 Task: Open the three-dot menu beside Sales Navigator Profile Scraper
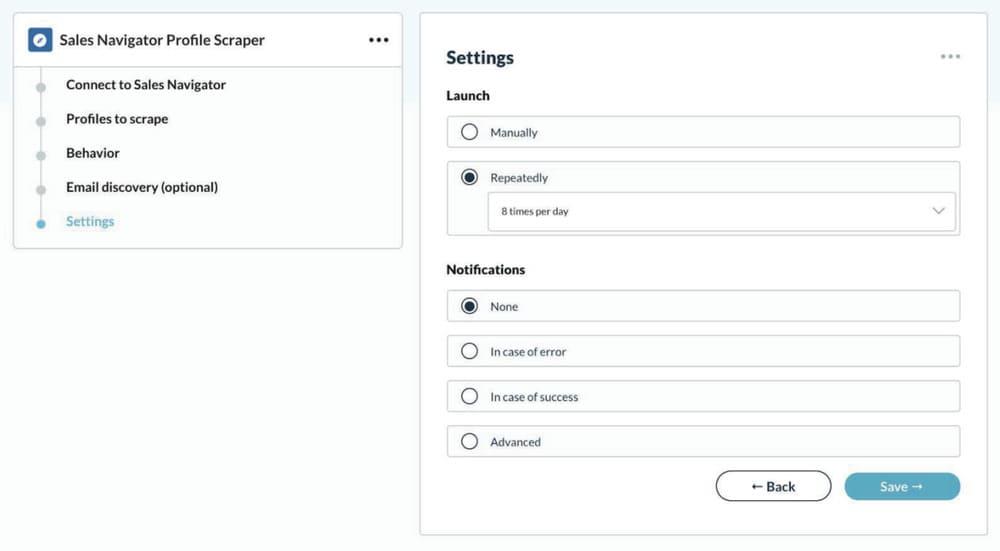tap(378, 40)
